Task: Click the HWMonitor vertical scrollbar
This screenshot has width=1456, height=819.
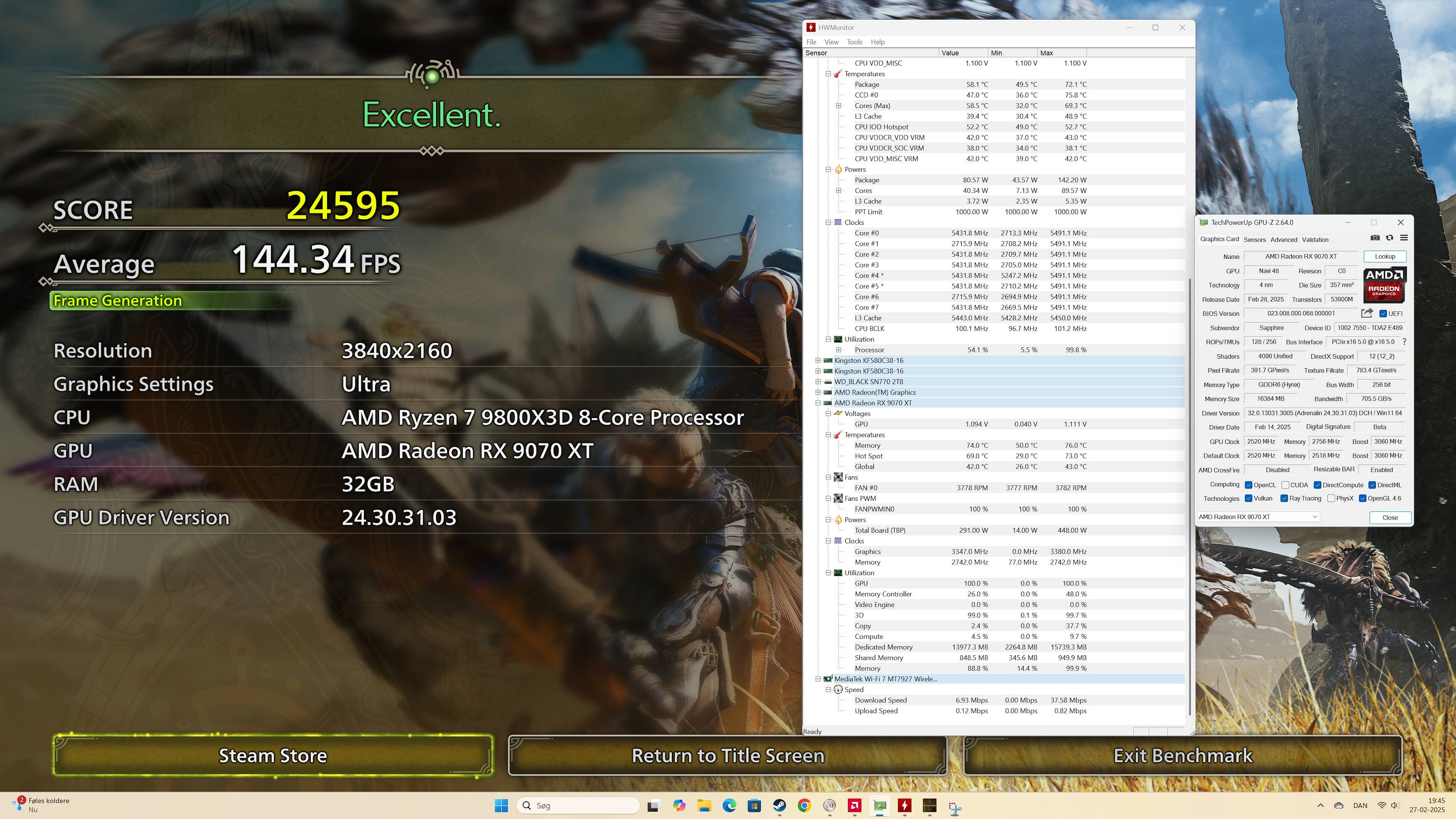Action: [x=1190, y=498]
